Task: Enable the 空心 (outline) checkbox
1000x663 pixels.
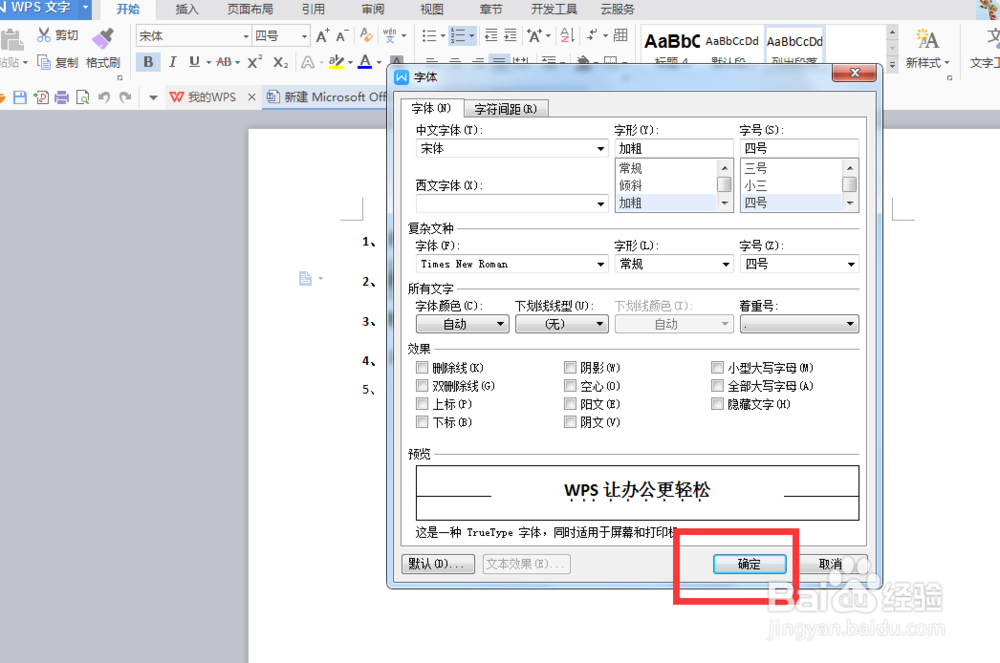Action: pyautogui.click(x=570, y=386)
